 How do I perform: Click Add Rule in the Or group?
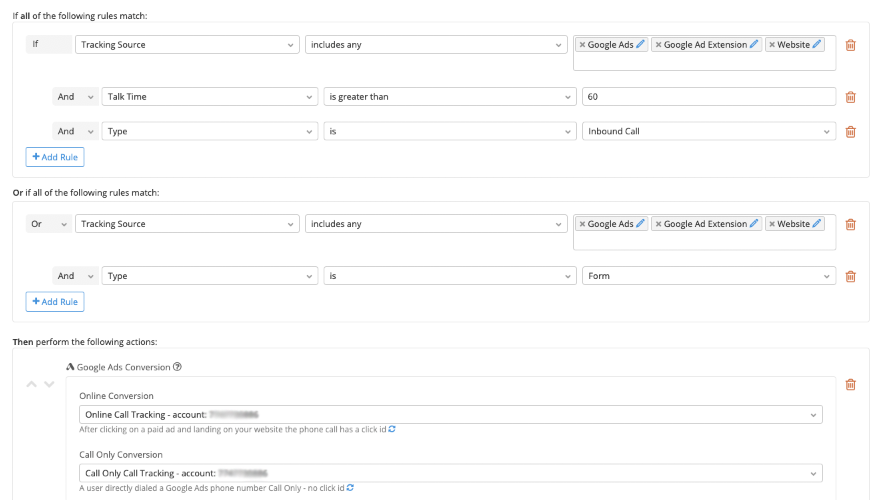pos(55,301)
